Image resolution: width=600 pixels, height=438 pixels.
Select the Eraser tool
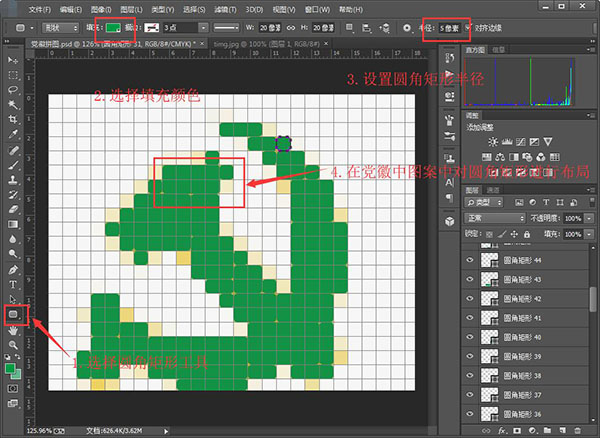tap(13, 210)
